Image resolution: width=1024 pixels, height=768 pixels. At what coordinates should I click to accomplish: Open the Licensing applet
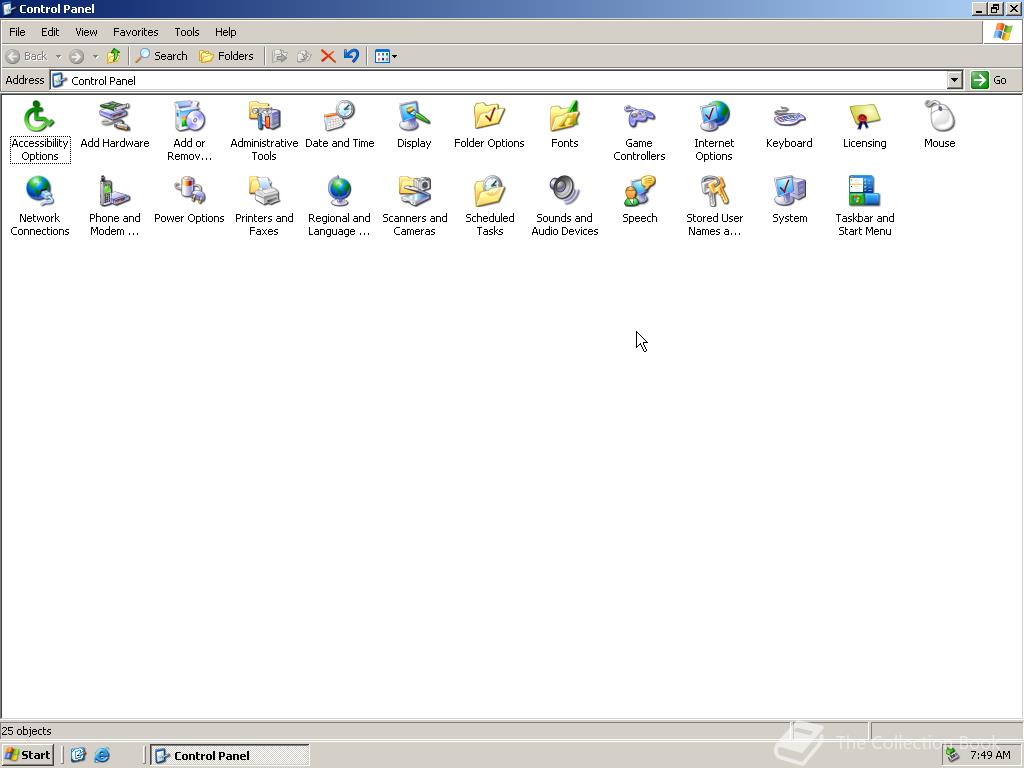[865, 125]
